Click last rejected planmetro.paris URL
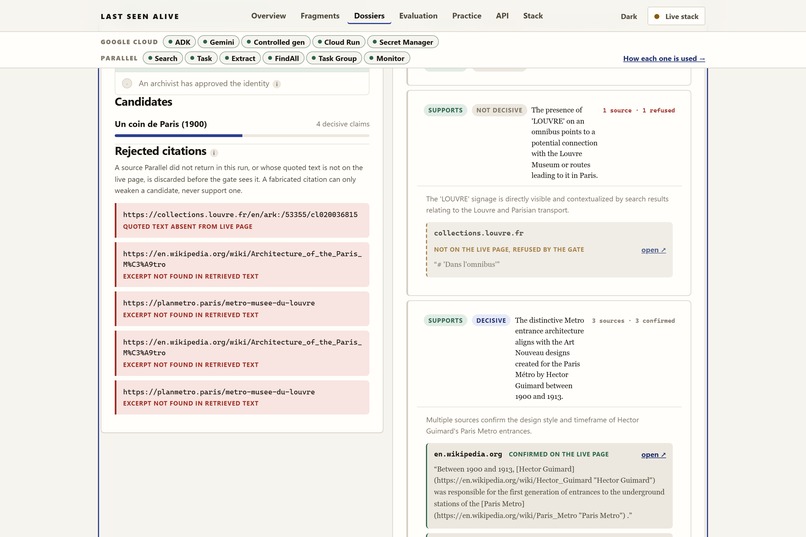The height and width of the screenshot is (537, 806). tap(219, 392)
